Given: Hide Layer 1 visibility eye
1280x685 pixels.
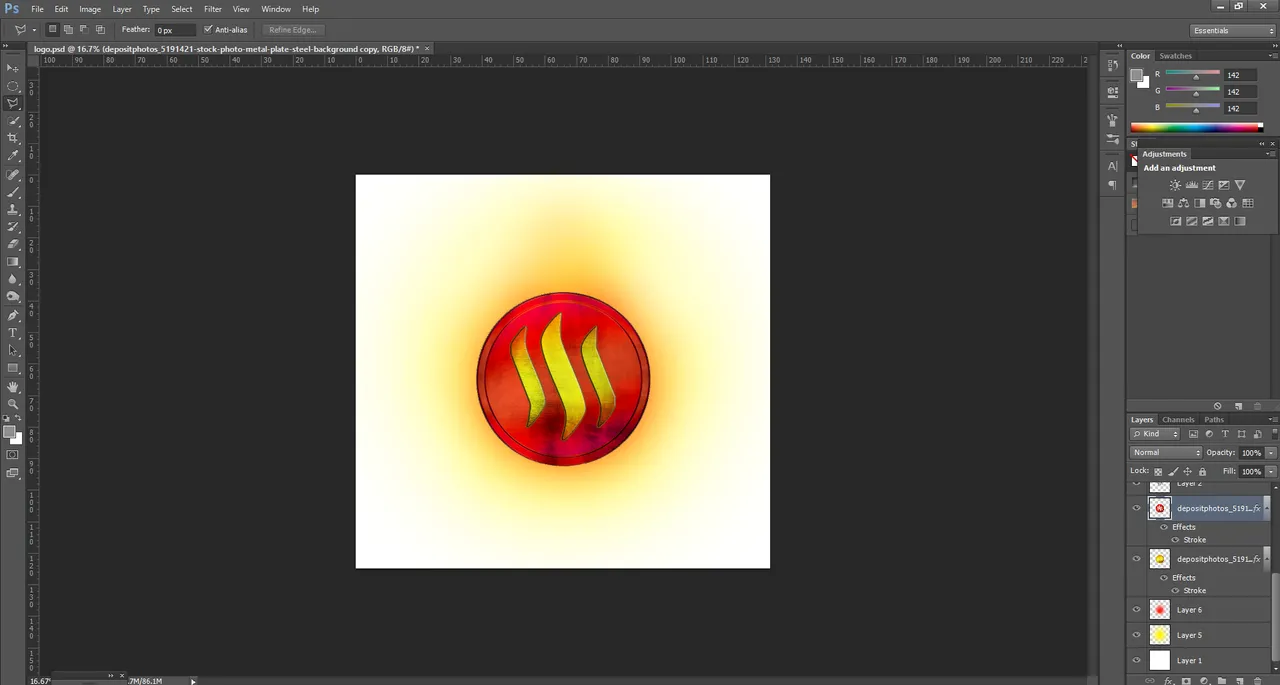Looking at the screenshot, I should tap(1136, 660).
